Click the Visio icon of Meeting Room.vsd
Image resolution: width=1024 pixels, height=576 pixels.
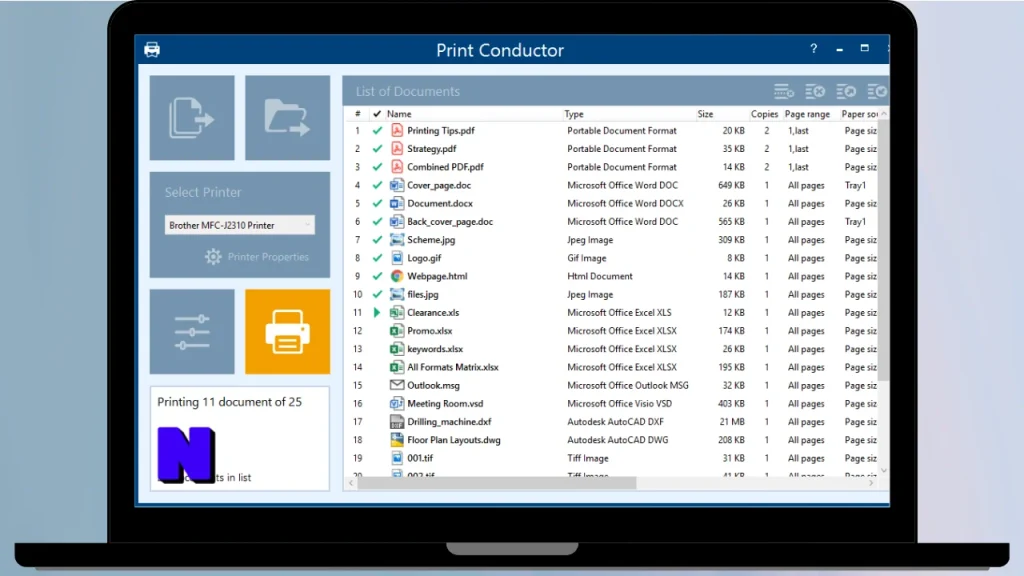click(396, 404)
